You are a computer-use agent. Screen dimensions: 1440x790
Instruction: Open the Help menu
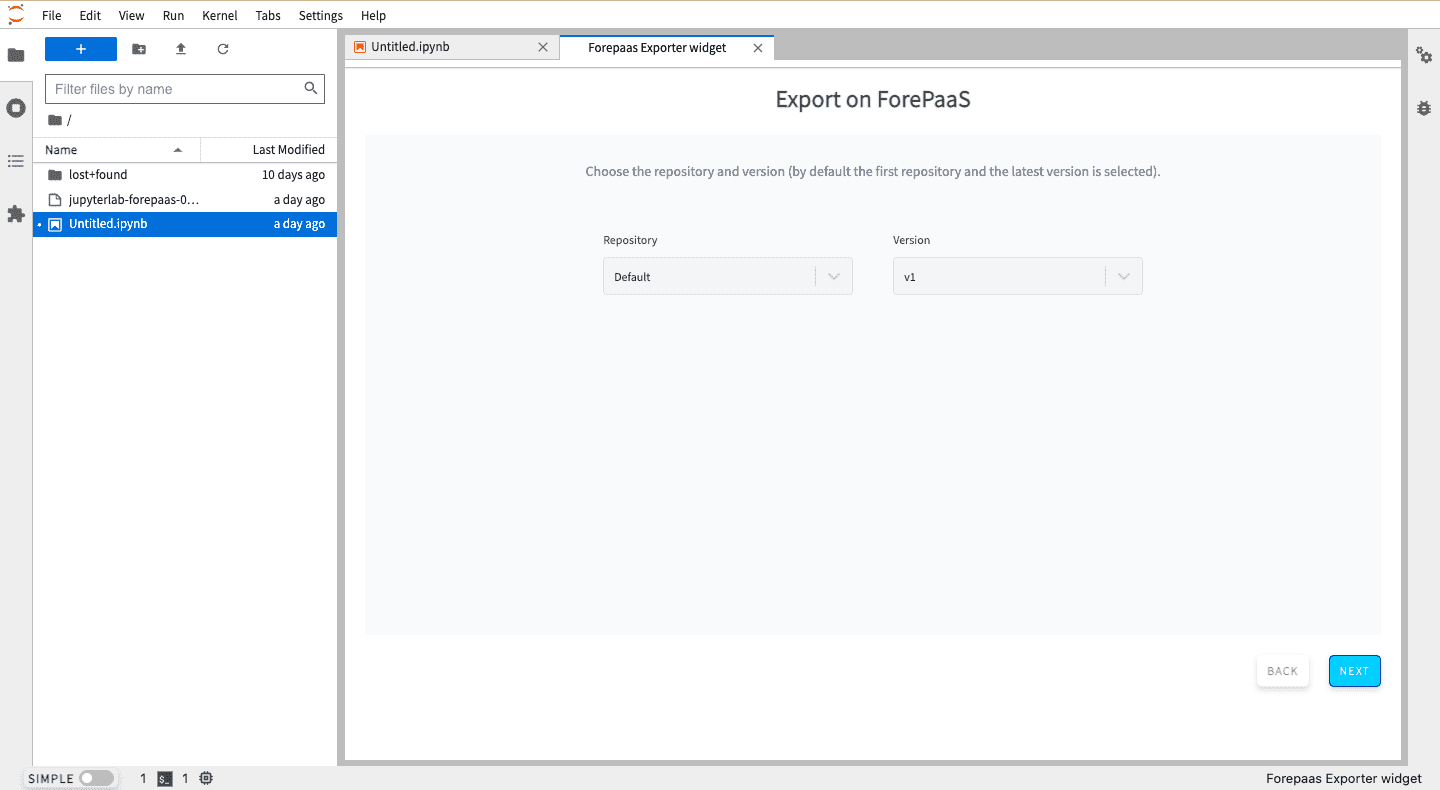(x=373, y=16)
